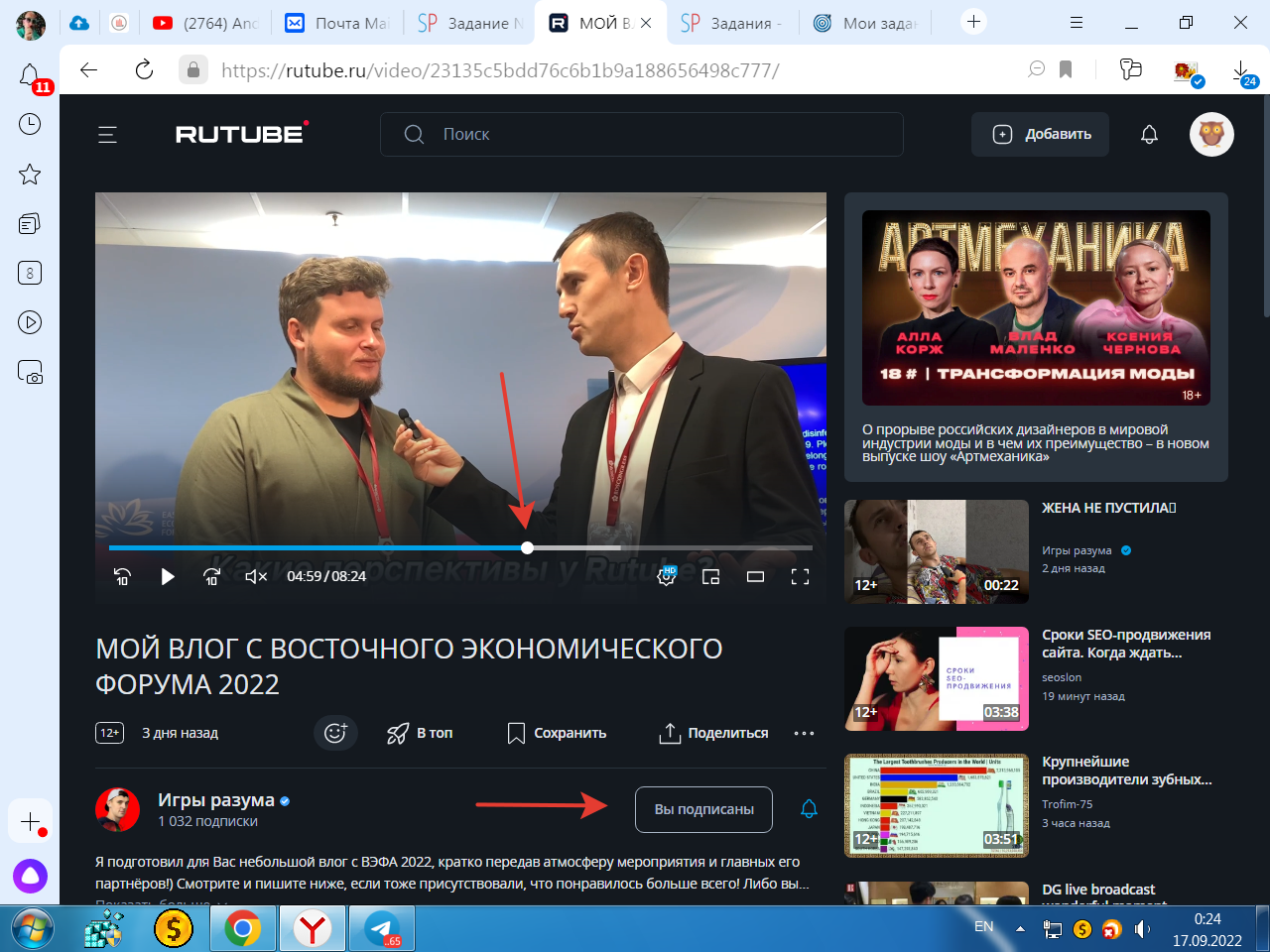Bookmark this page icon

1066,69
